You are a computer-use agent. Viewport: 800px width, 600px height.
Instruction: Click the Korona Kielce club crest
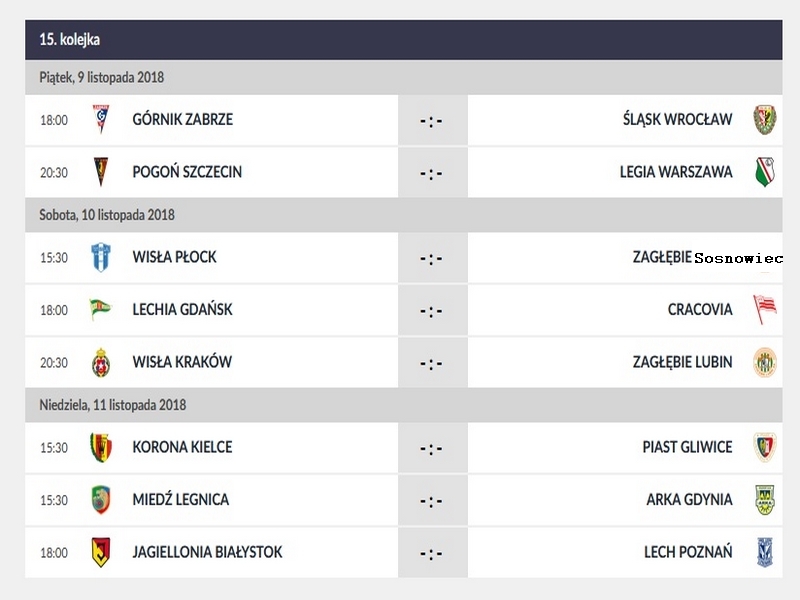tap(101, 447)
